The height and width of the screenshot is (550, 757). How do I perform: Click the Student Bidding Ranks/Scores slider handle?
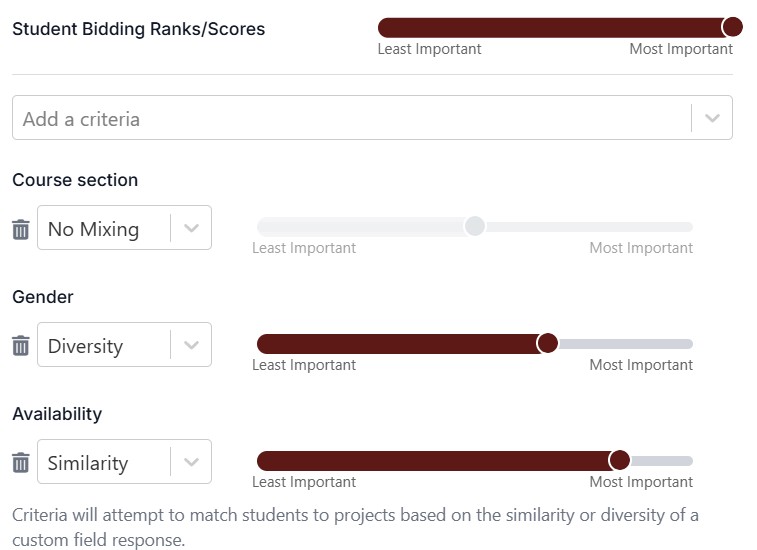pyautogui.click(x=732, y=27)
